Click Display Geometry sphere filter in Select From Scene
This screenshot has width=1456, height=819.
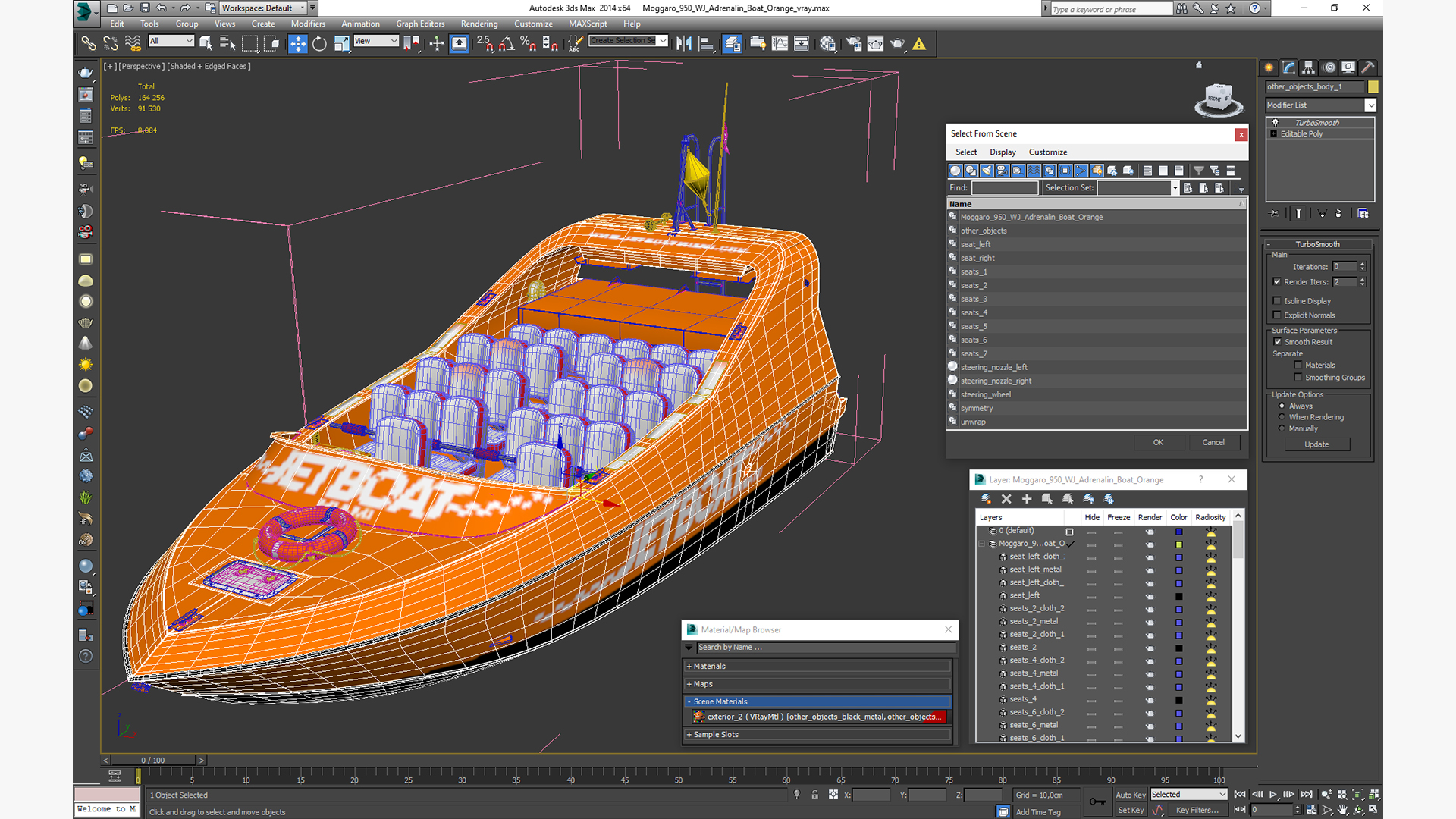click(x=955, y=171)
